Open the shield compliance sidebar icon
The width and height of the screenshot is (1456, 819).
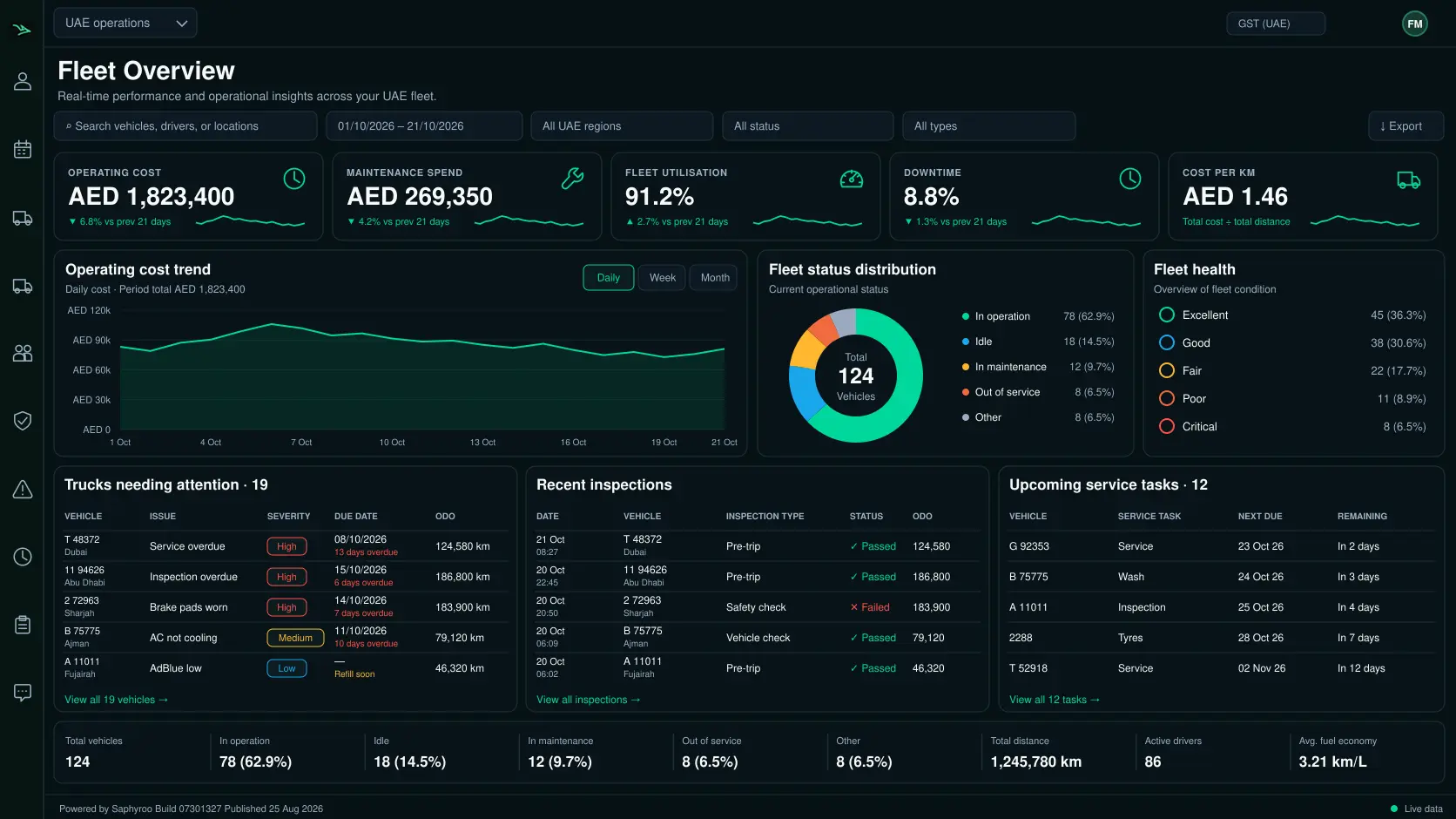coord(23,421)
